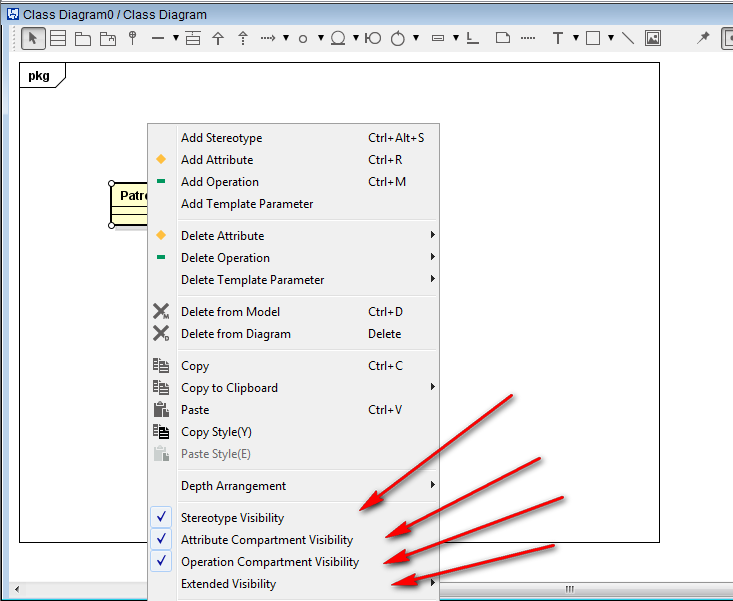Select the diagonal line drawing tool
The width and height of the screenshot is (733, 601).
coord(628,39)
